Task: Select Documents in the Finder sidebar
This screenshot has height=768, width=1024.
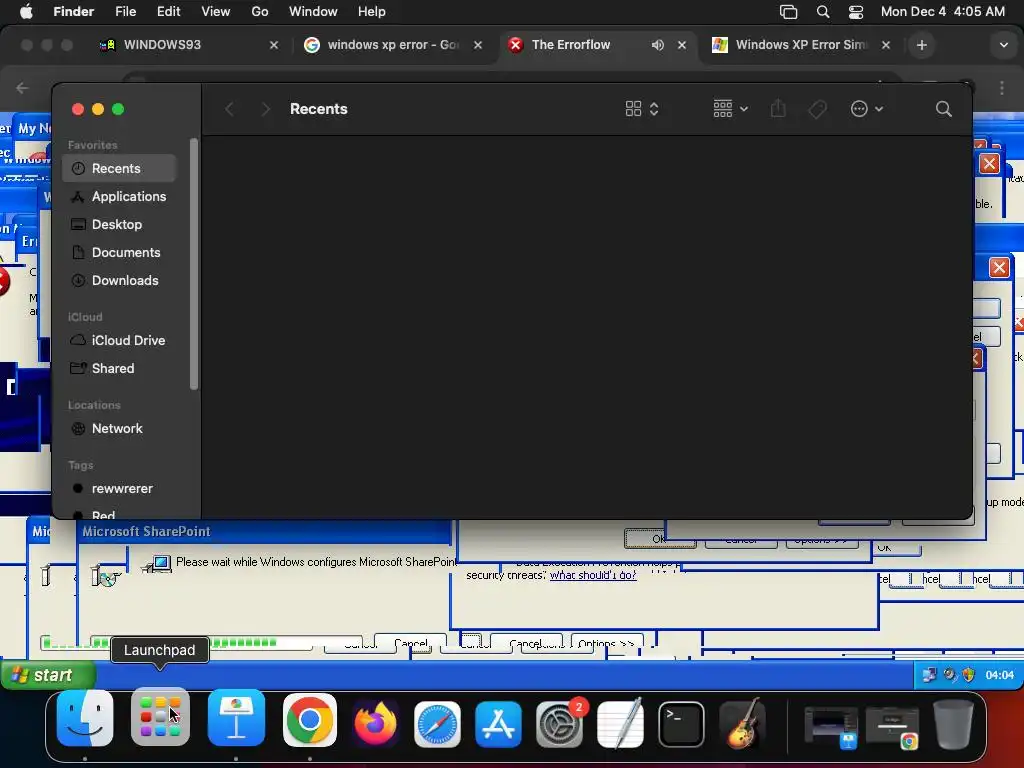Action: [x=120, y=253]
